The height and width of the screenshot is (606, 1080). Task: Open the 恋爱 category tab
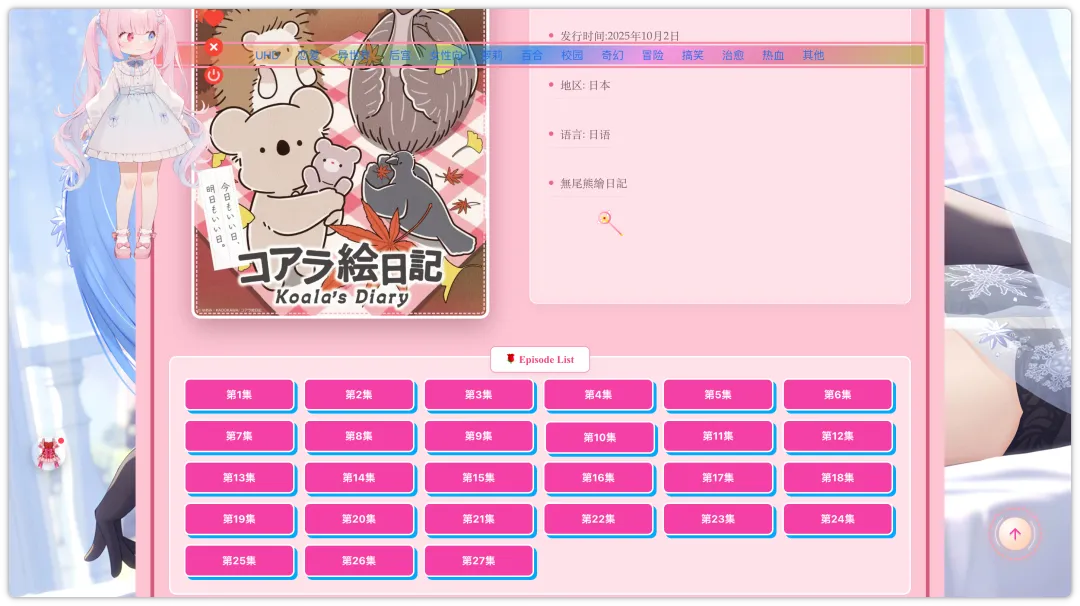point(308,55)
